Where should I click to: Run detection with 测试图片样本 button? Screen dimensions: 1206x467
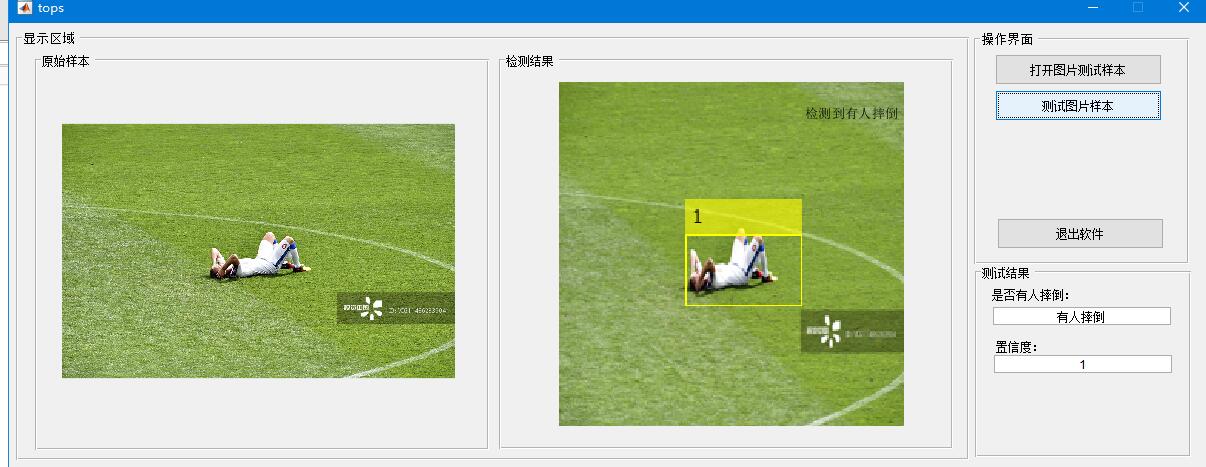pyautogui.click(x=1078, y=106)
